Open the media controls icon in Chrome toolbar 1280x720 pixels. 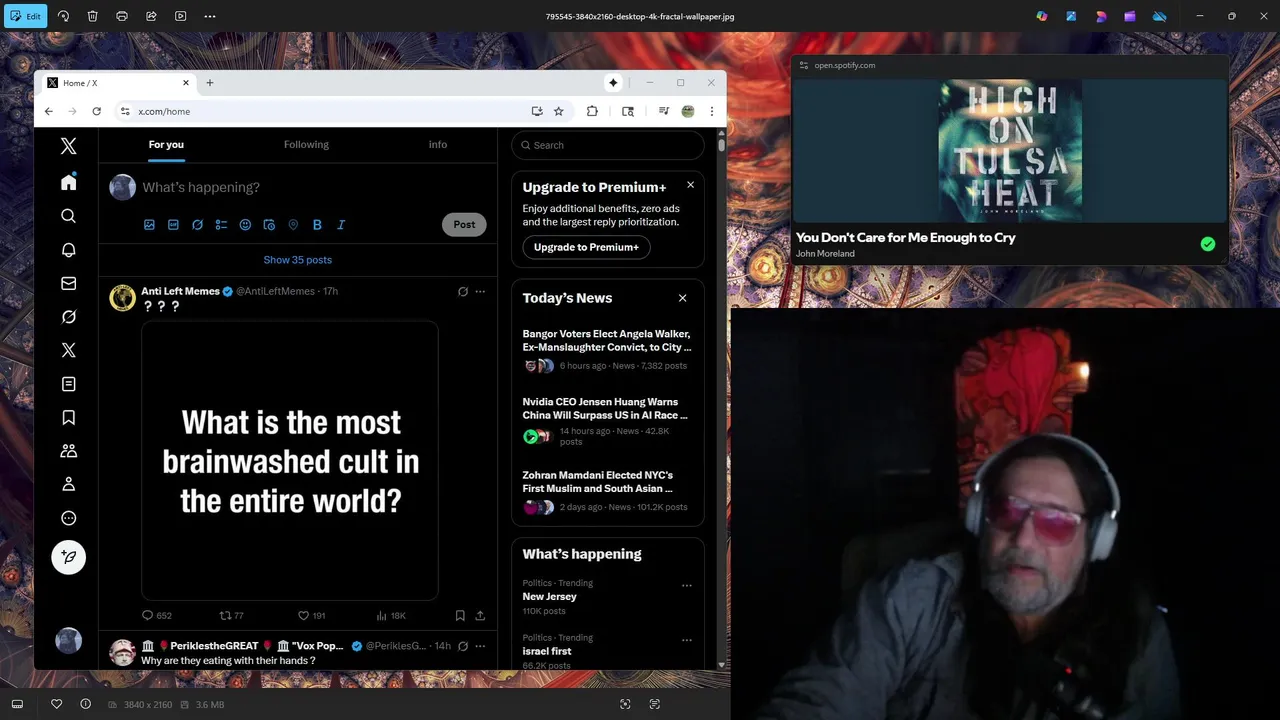pyautogui.click(x=663, y=111)
